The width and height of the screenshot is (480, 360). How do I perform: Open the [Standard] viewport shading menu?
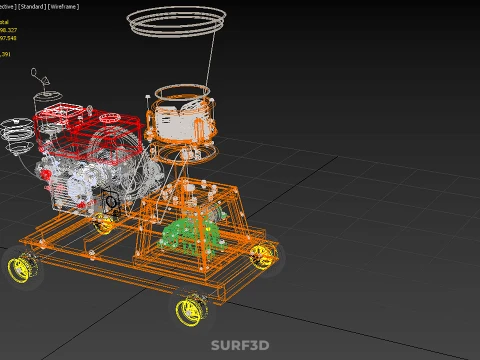[x=32, y=7]
